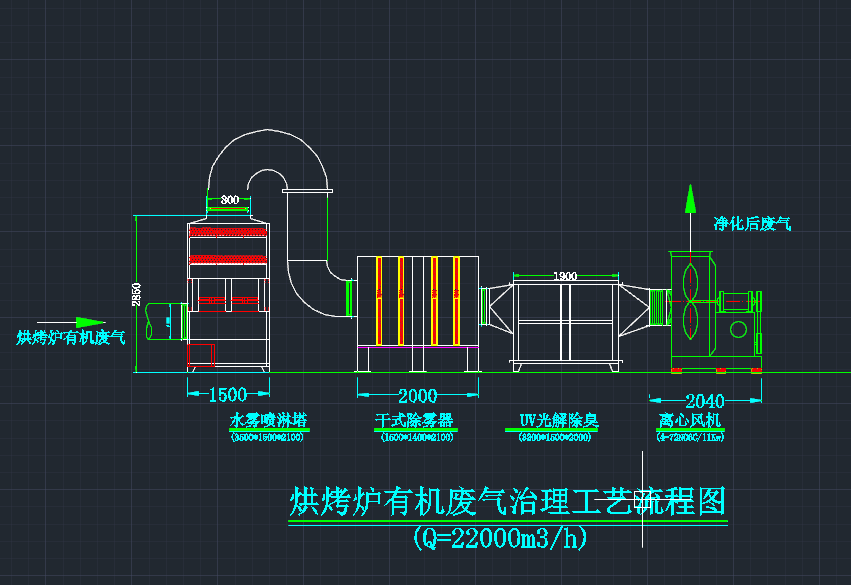Select the 1500 dimension text

click(x=228, y=395)
